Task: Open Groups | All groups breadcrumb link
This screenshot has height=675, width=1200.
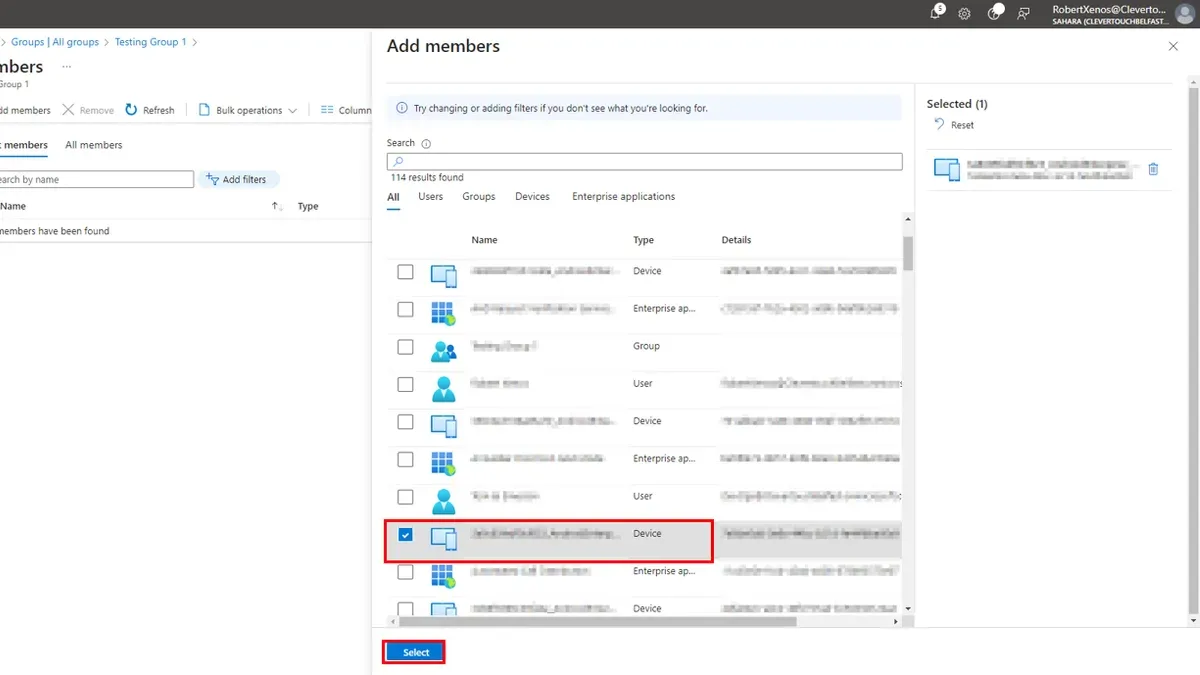Action: tap(55, 42)
